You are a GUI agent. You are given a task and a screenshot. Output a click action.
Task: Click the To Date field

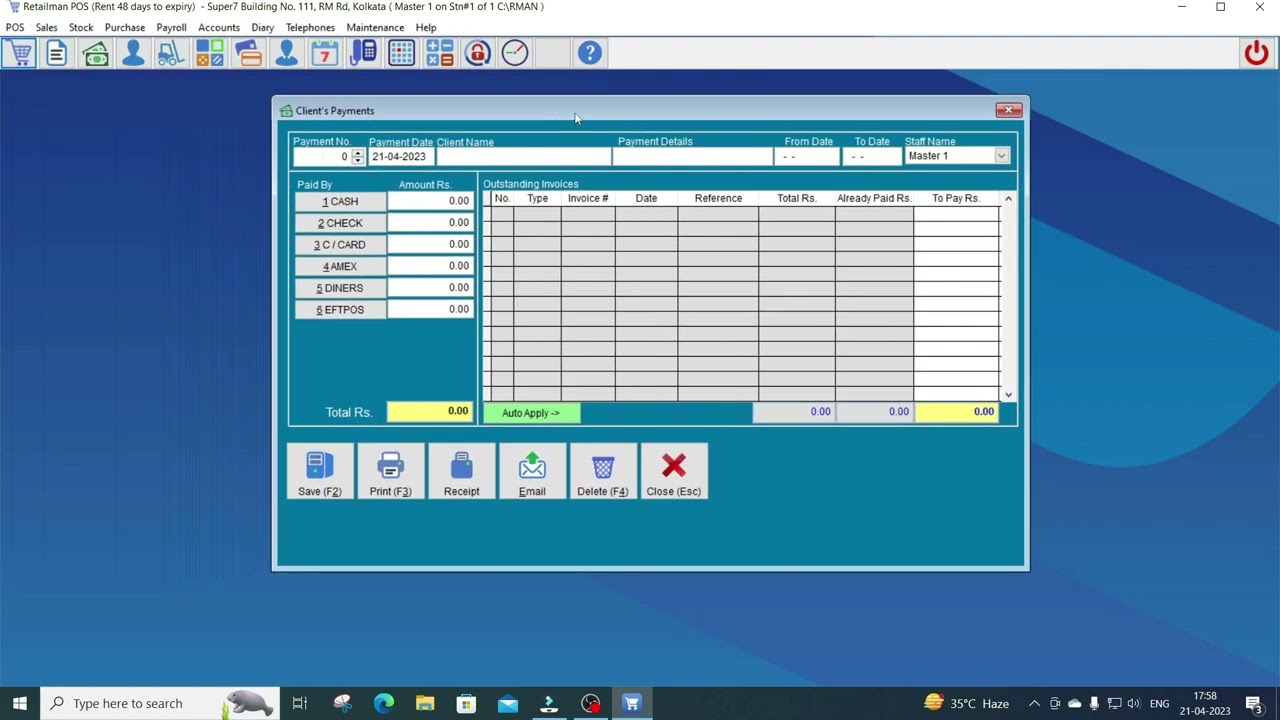(x=872, y=157)
